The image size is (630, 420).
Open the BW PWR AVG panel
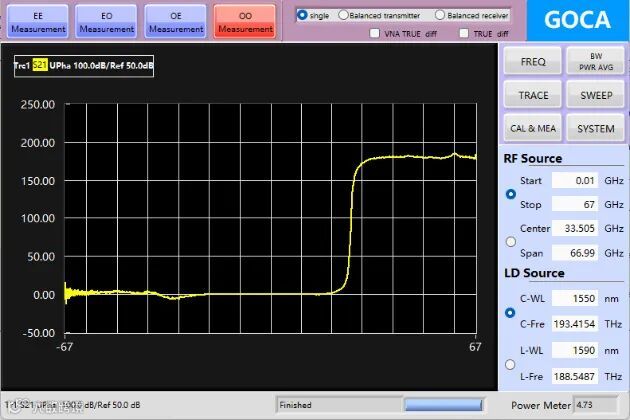pos(596,61)
